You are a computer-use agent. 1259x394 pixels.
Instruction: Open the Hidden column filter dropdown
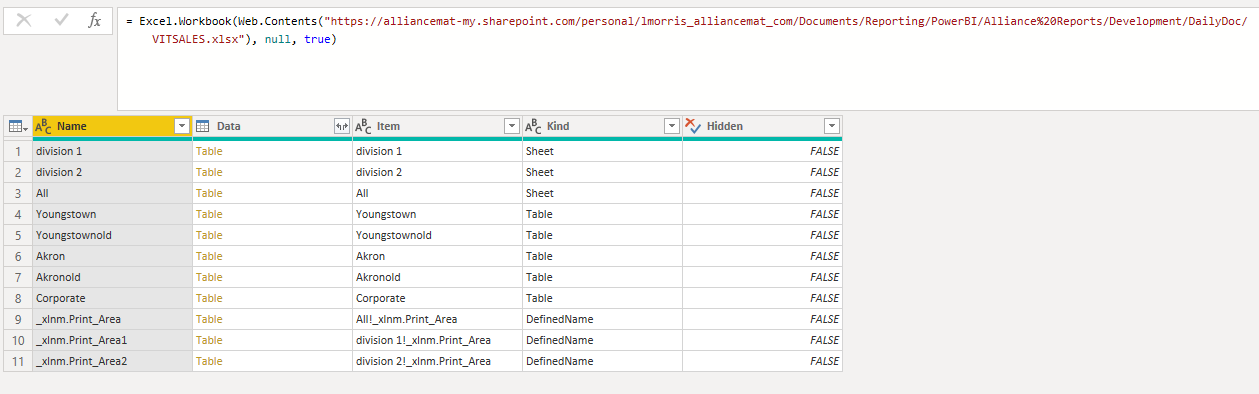(832, 126)
